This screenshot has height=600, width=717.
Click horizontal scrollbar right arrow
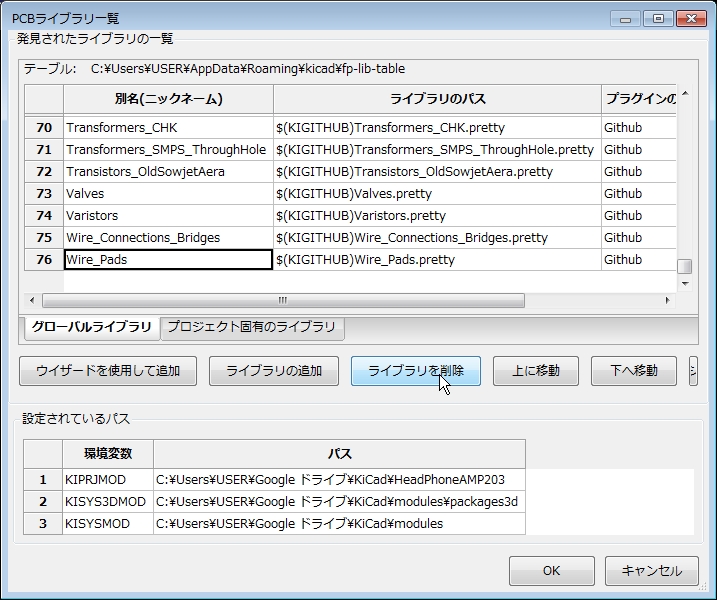(x=668, y=300)
